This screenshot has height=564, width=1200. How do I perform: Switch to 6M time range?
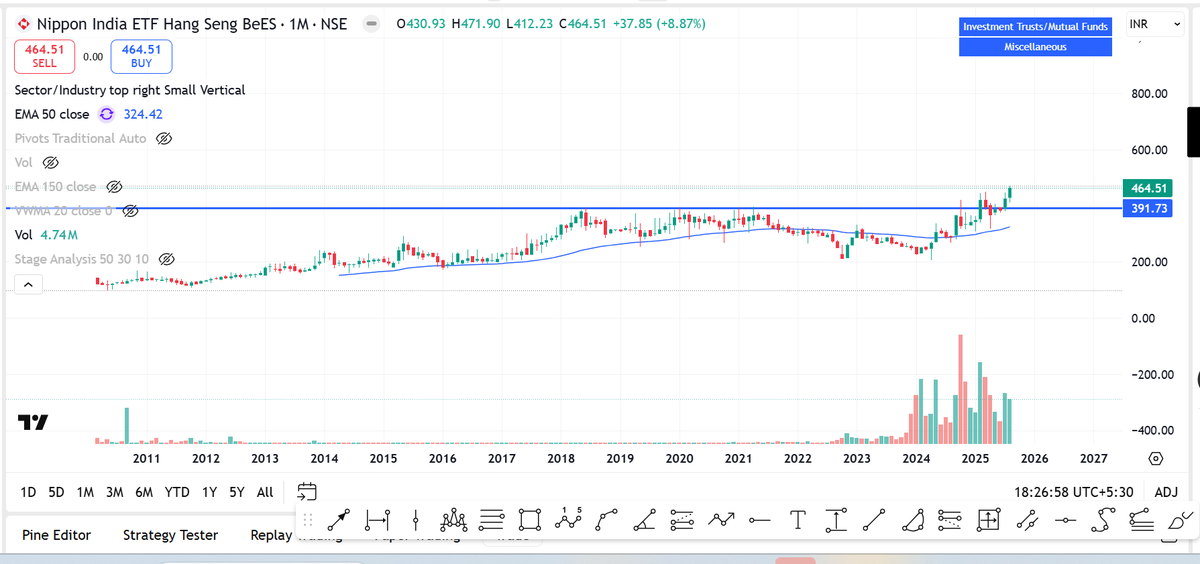click(145, 492)
